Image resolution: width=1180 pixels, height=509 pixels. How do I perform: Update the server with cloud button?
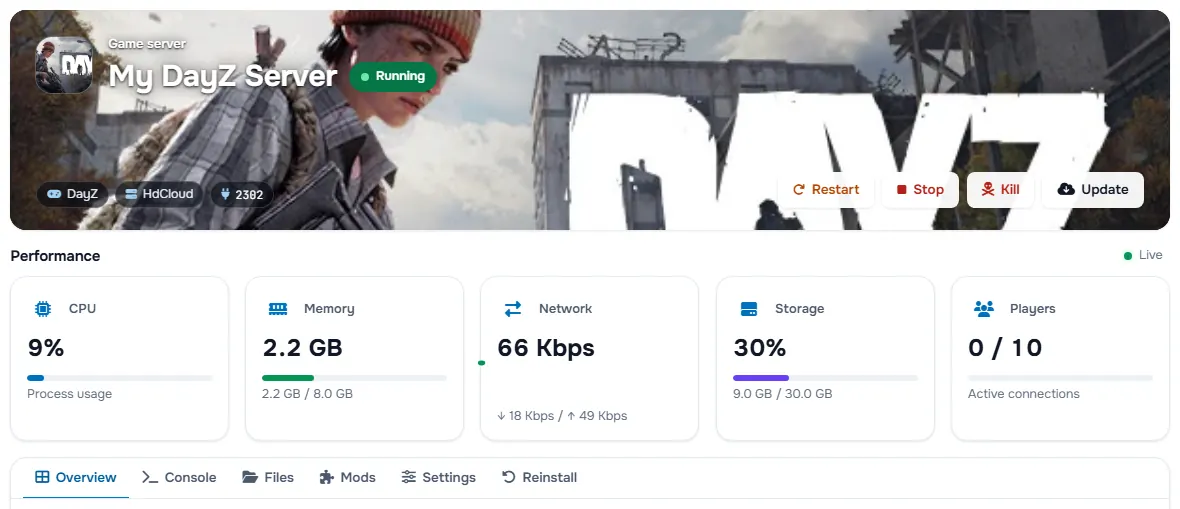(x=1093, y=190)
